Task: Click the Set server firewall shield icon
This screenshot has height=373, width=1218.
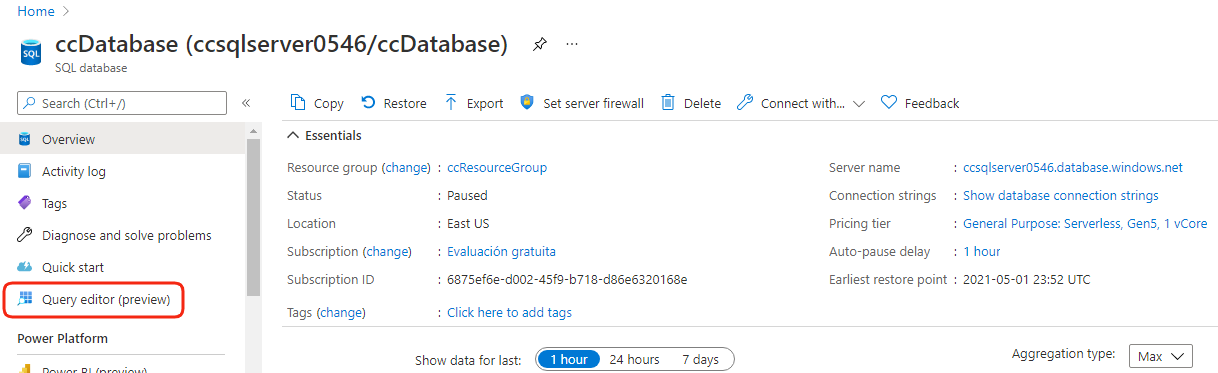Action: click(527, 103)
